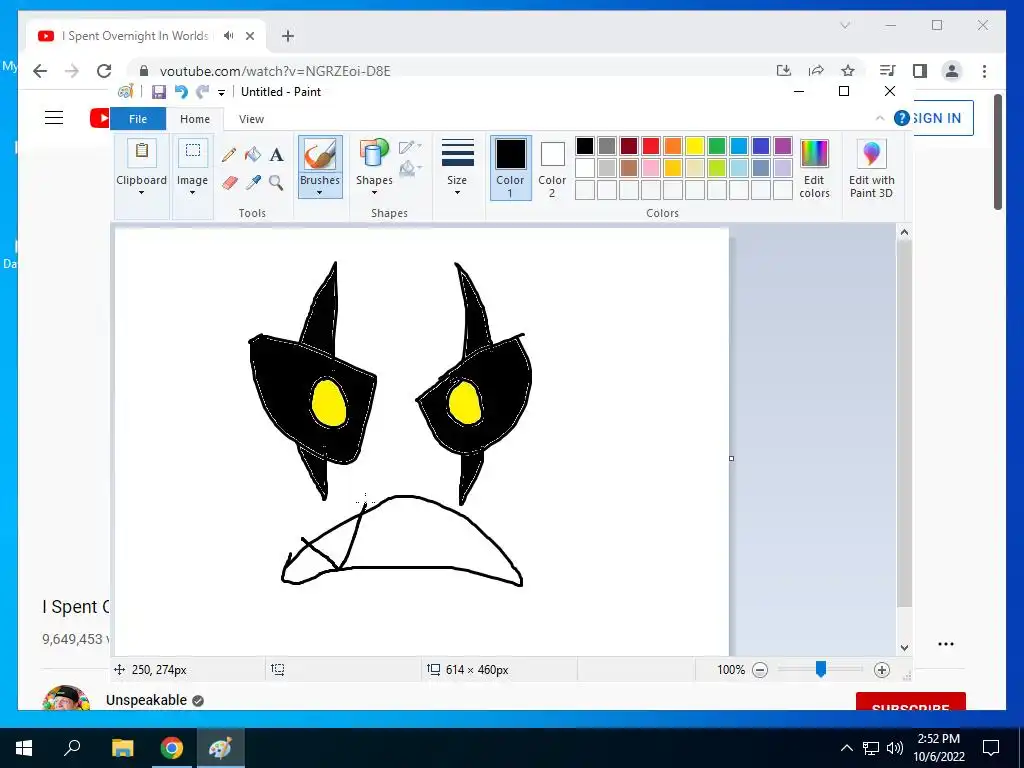Click Edit with Paint 3D icon
Screen dimensions: 1024x768
[x=872, y=154]
